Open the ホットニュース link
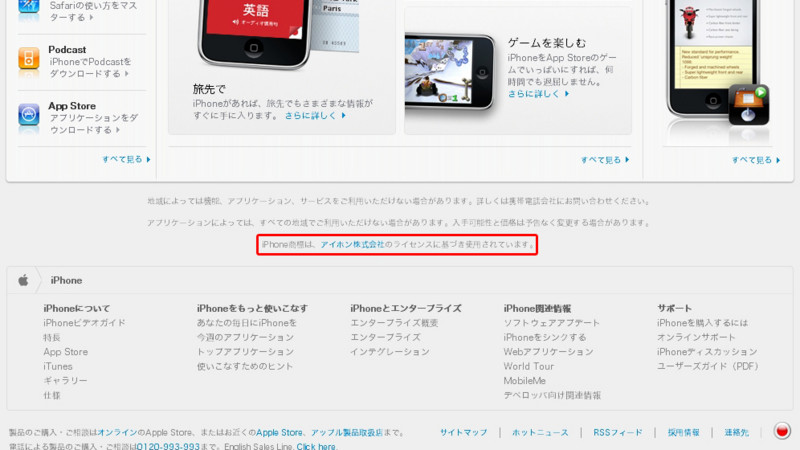 pyautogui.click(x=540, y=433)
